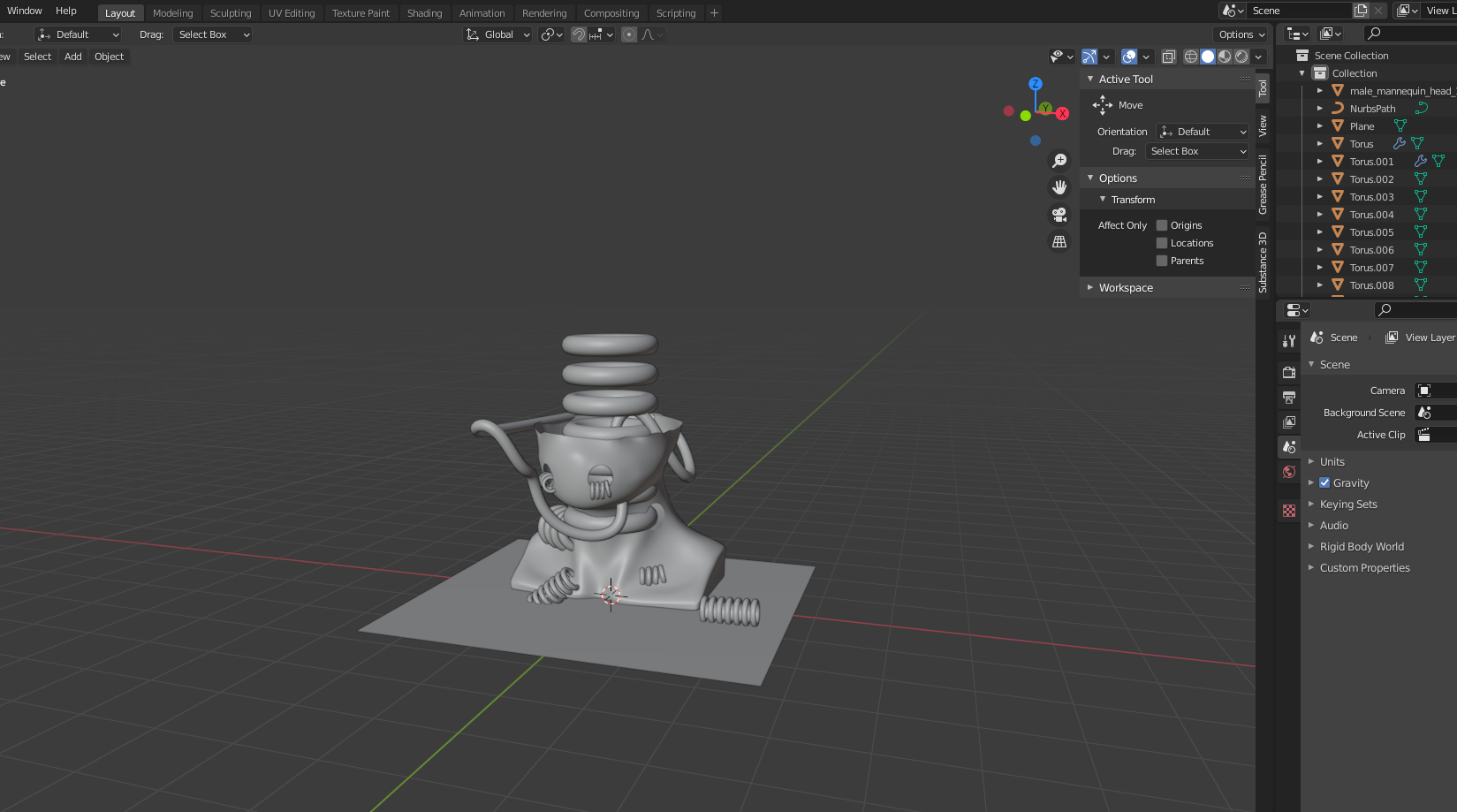Screen dimensions: 1457x812
Task: Open the World properties tab icon
Action: tap(1289, 471)
